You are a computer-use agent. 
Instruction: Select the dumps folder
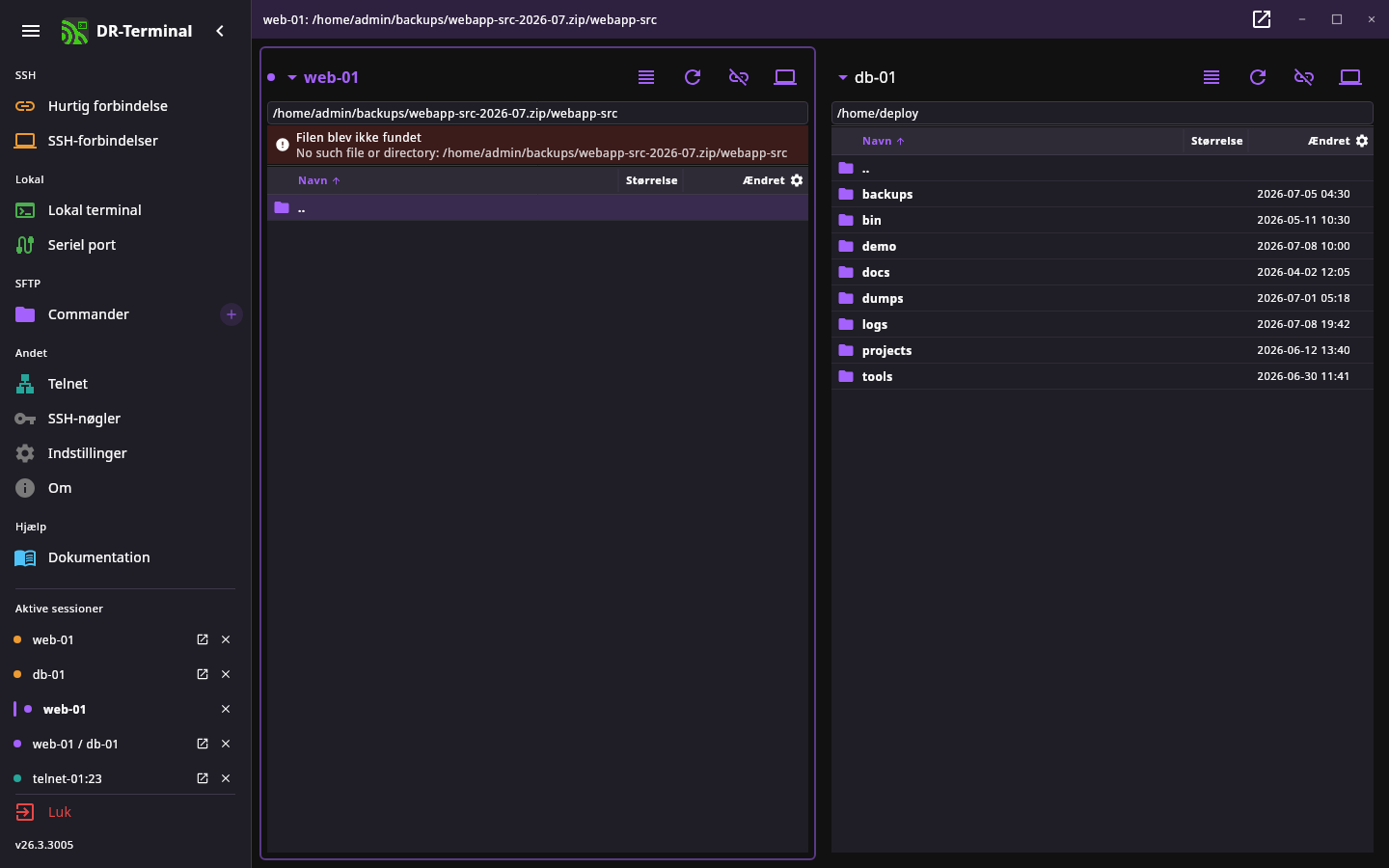[x=1103, y=298]
